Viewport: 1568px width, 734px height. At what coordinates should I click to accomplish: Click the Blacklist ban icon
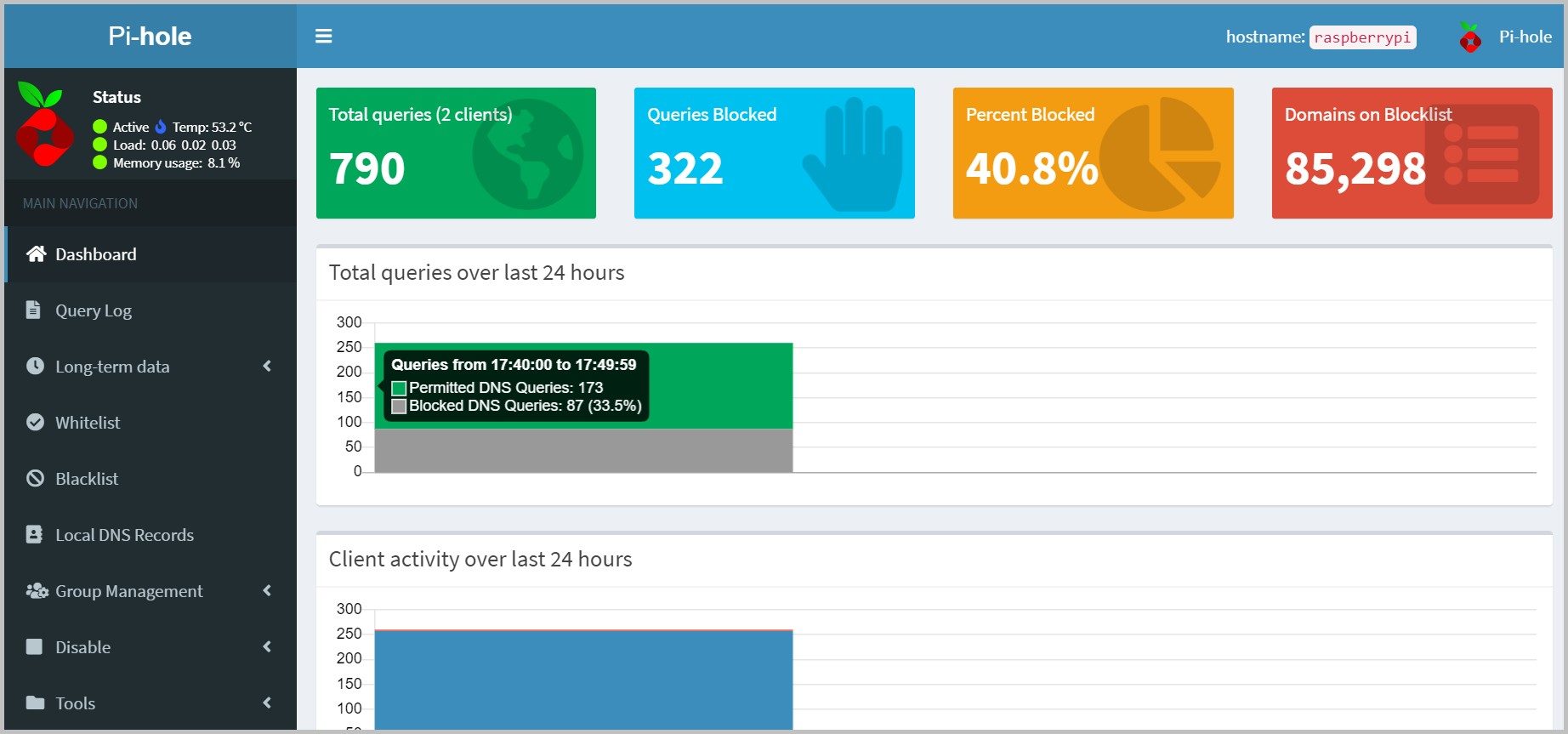pos(35,478)
